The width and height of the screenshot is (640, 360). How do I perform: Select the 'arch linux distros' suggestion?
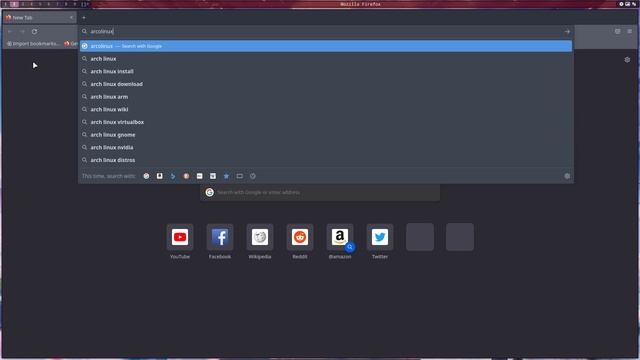[x=326, y=160]
